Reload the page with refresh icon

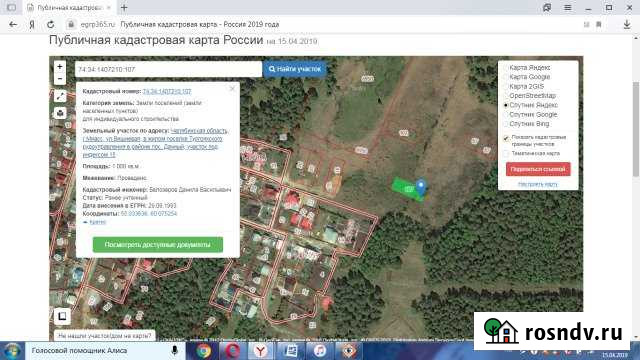(51, 24)
